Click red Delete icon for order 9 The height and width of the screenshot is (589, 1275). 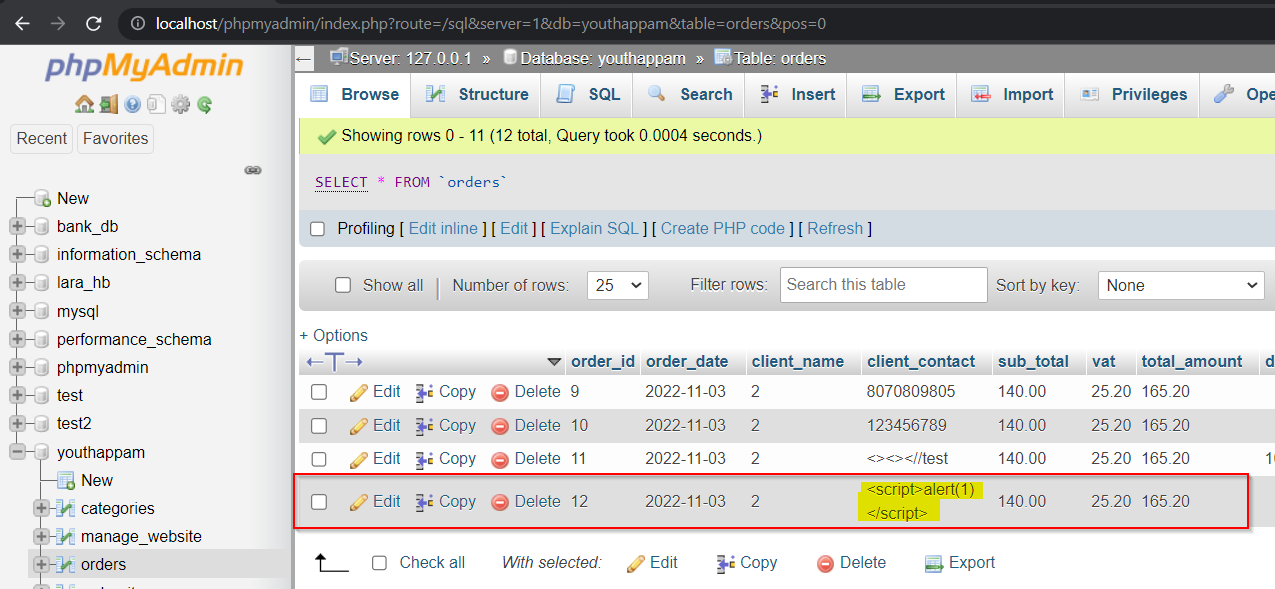(x=500, y=392)
